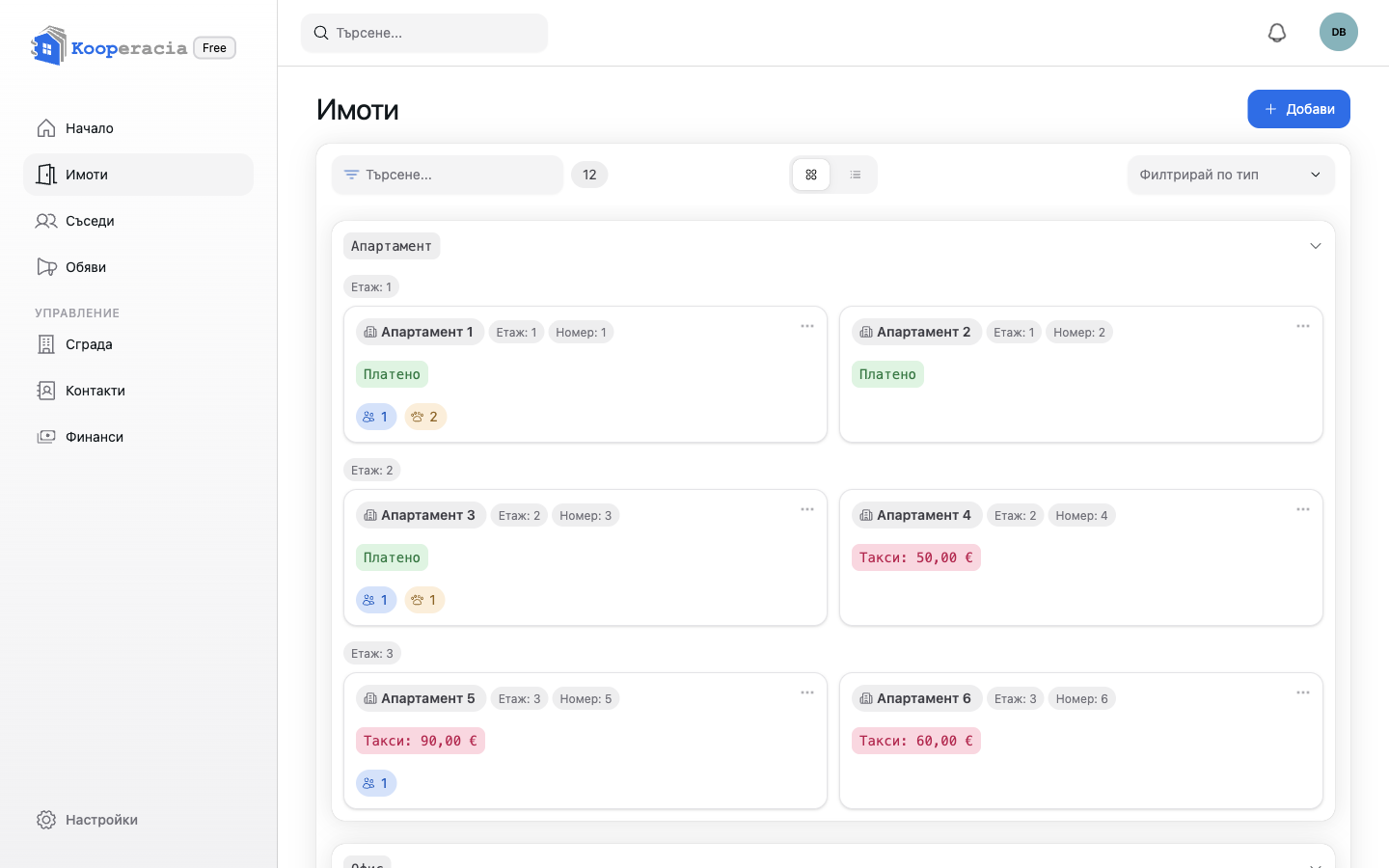Open Финанси page
Screen dimensions: 1389x868
[138, 437]
